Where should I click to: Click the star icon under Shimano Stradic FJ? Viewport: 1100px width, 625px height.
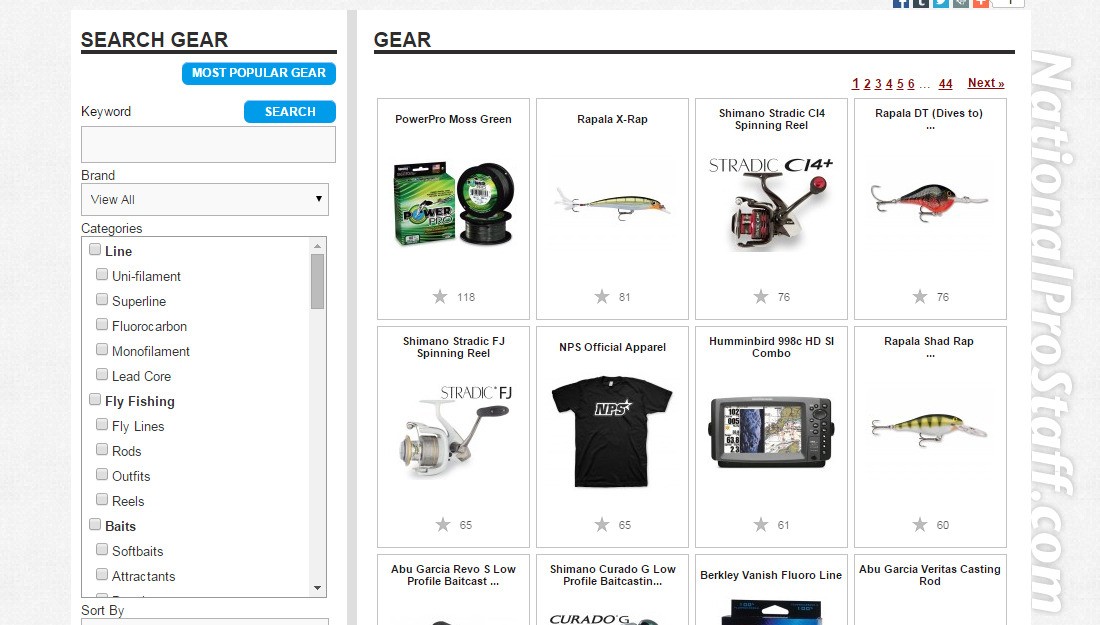pos(443,525)
